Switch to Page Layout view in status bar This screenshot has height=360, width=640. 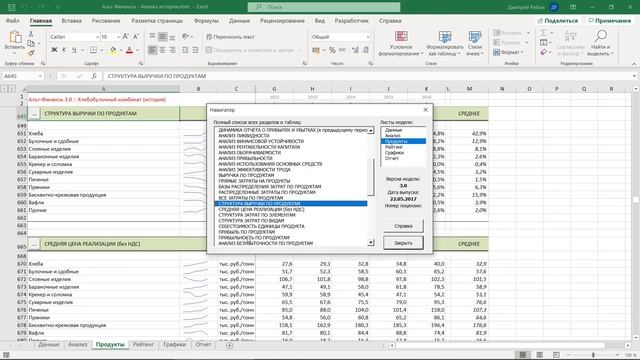[x=540, y=355]
